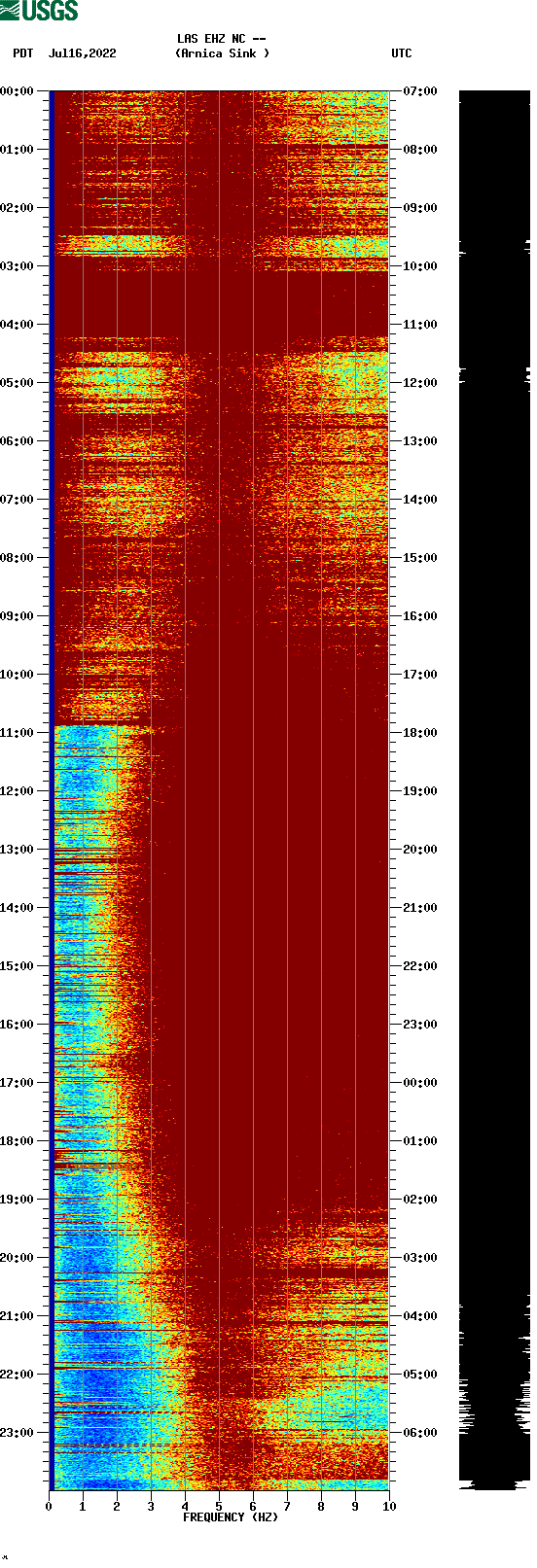Click the 15:00 PDT time label
This screenshot has width=537, height=1568.
click(18, 965)
